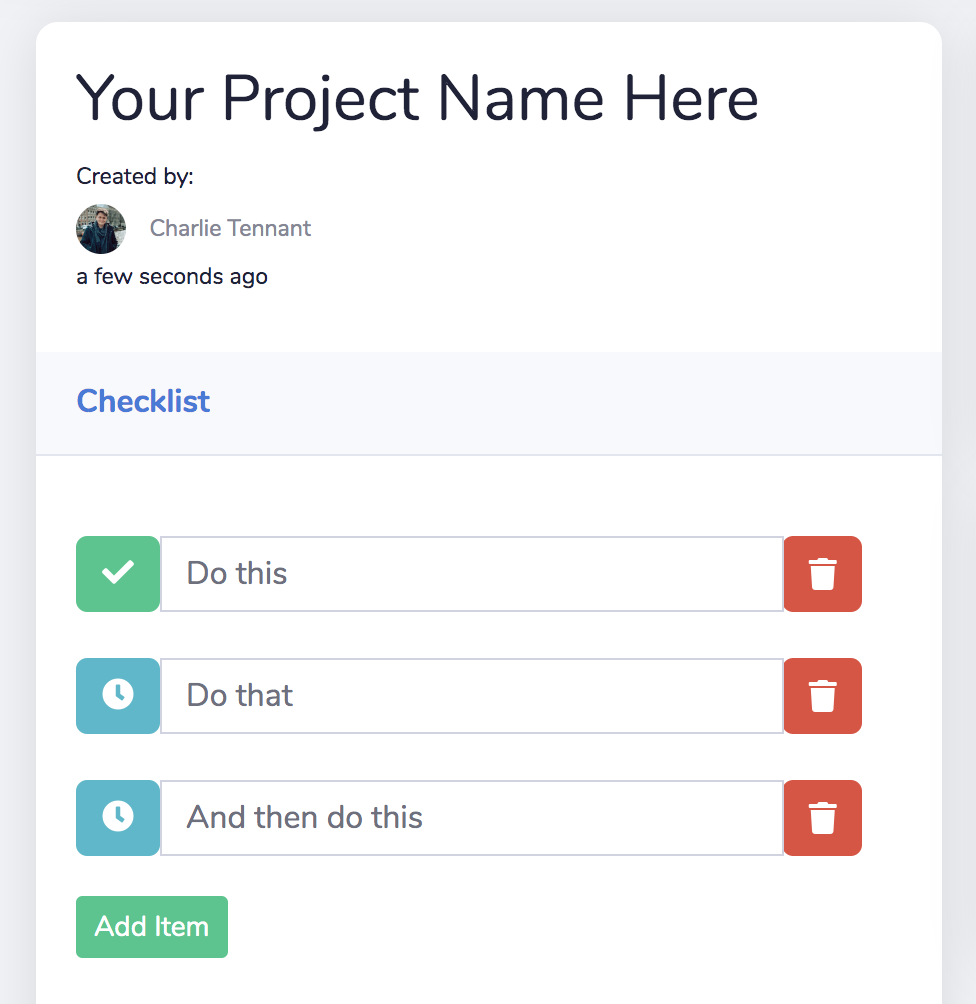Select the Checklist section header
Image resolution: width=976 pixels, height=1004 pixels.
[143, 401]
